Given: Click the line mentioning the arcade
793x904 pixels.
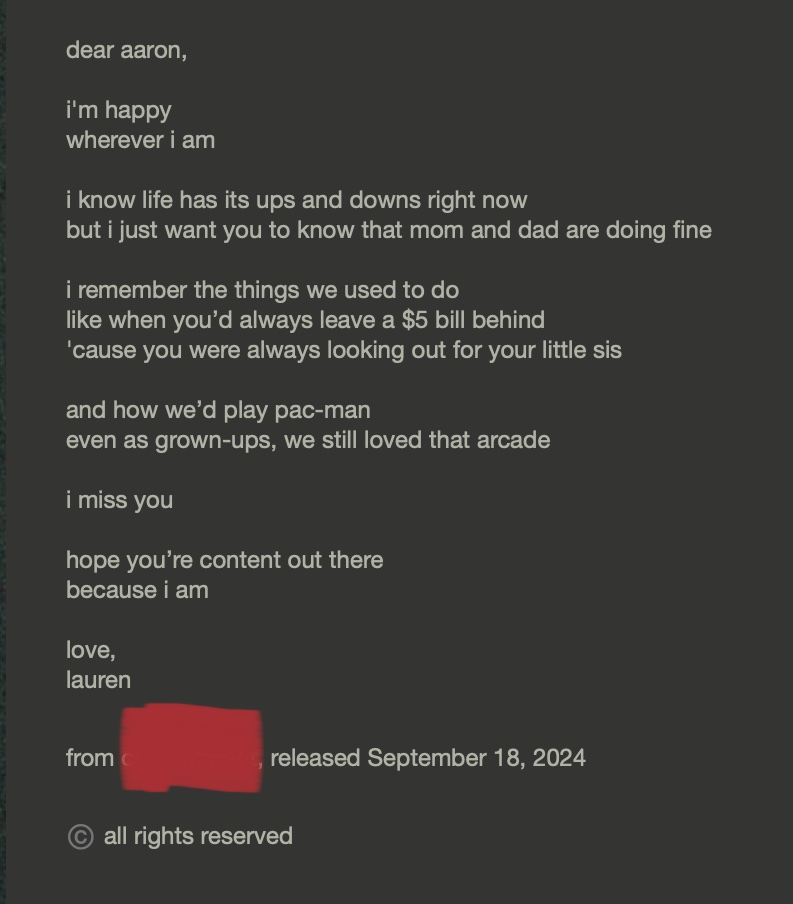Looking at the screenshot, I should click(x=308, y=440).
